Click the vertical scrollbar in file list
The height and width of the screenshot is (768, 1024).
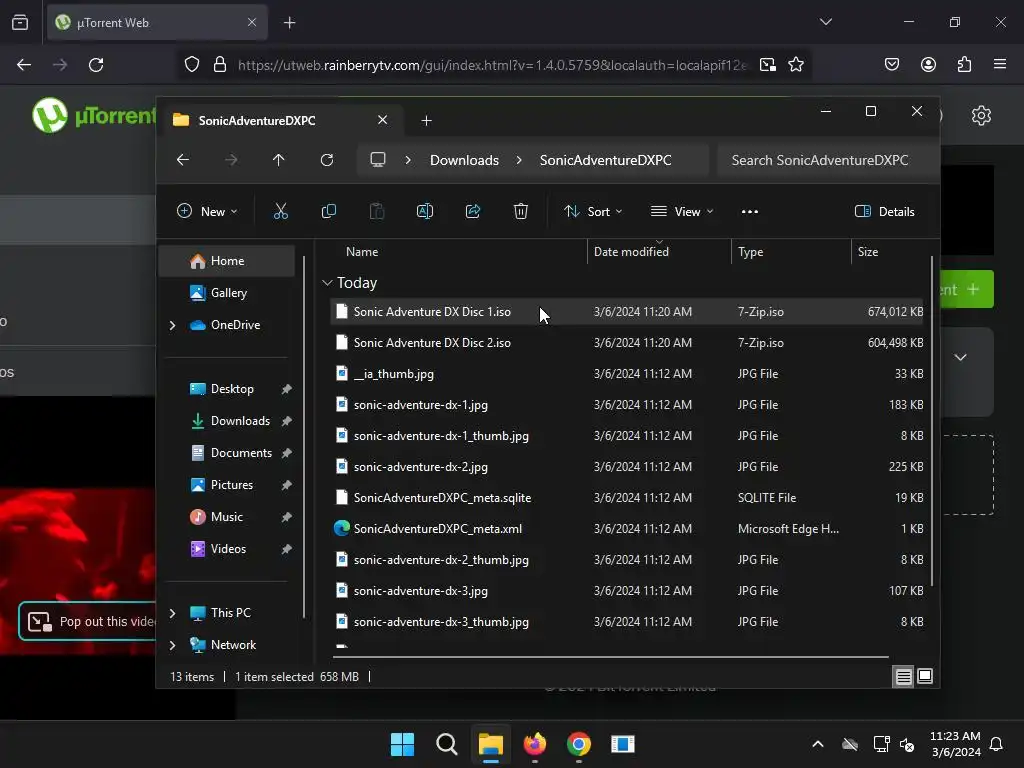pyautogui.click(x=932, y=421)
